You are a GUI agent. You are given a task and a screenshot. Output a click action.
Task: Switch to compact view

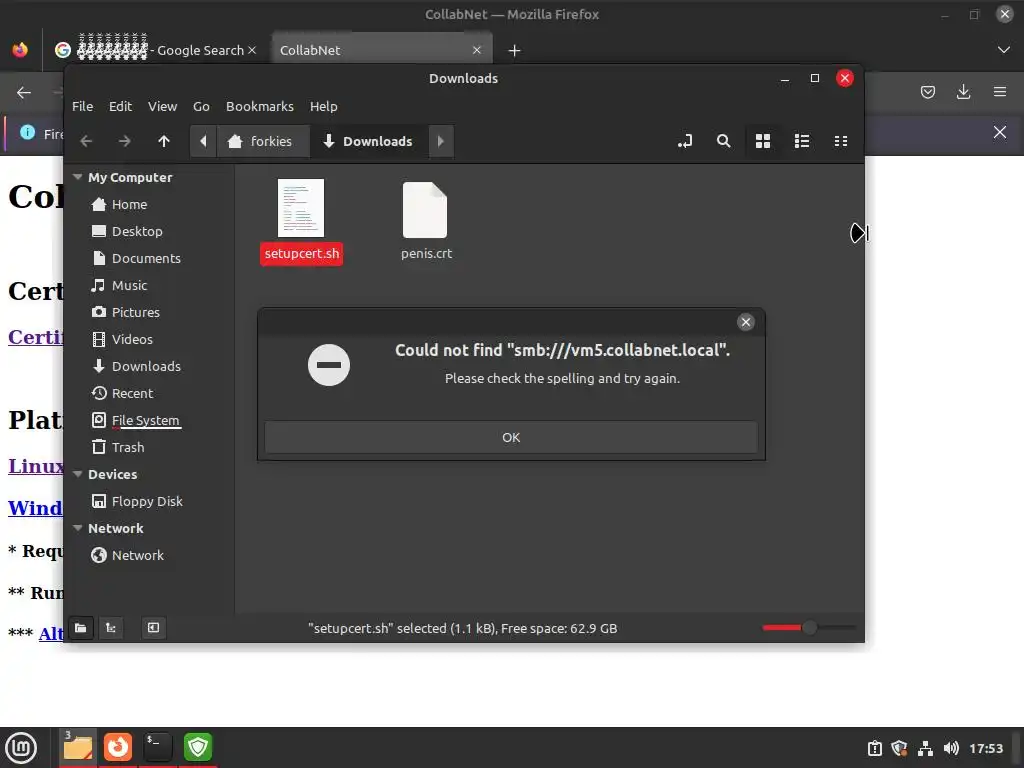click(x=841, y=141)
